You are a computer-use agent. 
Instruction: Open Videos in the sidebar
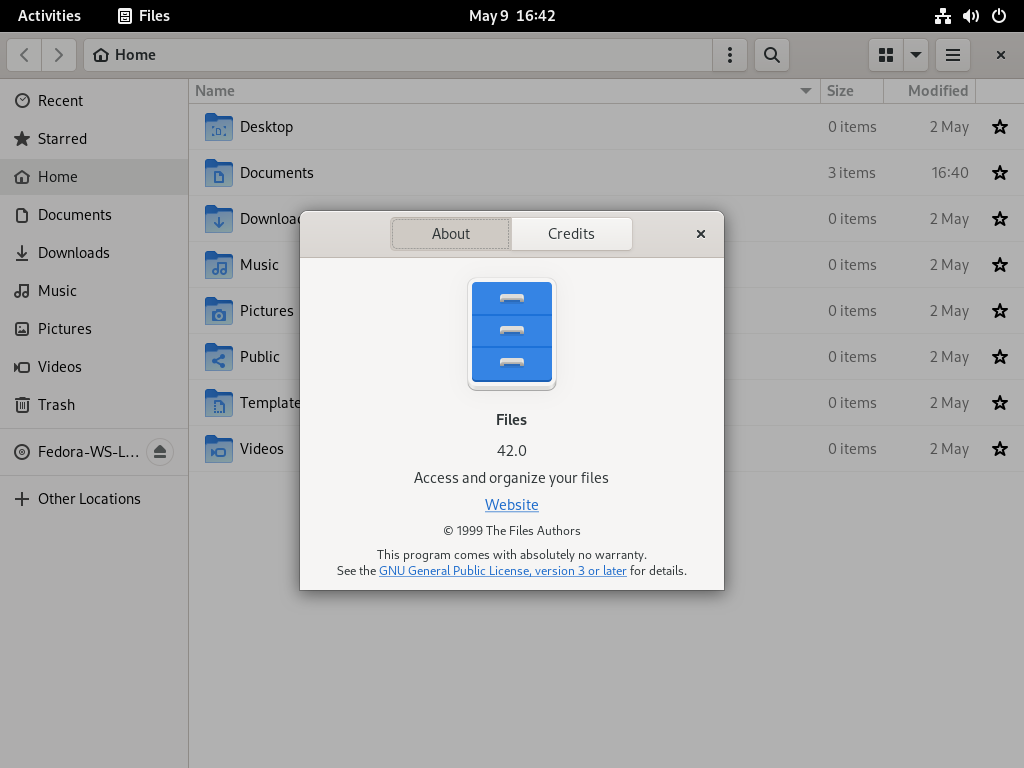tap(94, 366)
